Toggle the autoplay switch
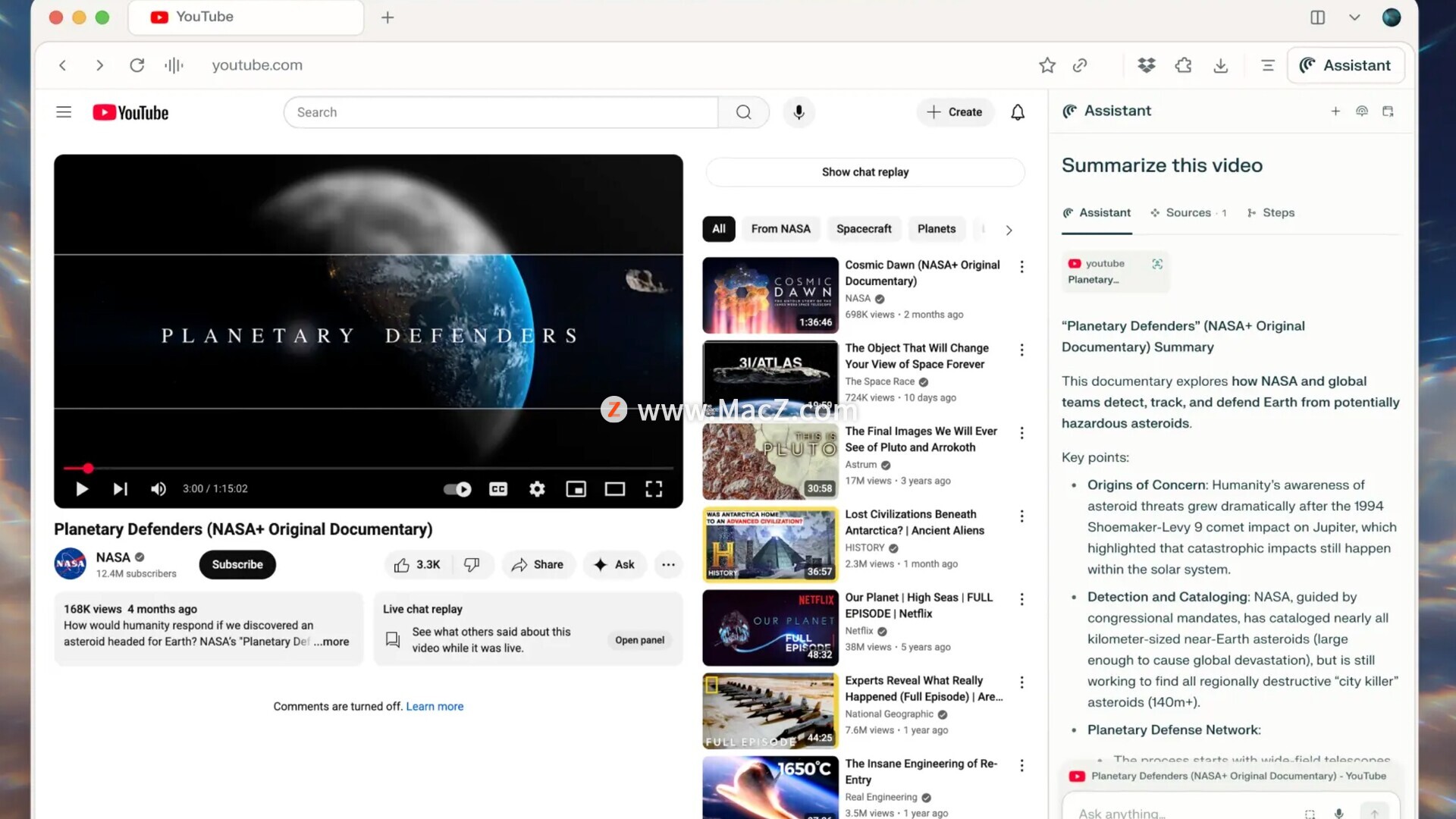 click(x=457, y=489)
